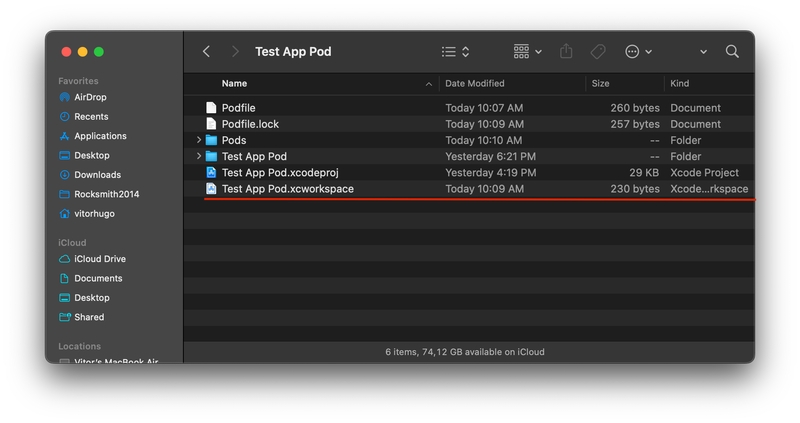Open the ellipsis Action menu
The height and width of the screenshot is (423, 800).
[637, 52]
